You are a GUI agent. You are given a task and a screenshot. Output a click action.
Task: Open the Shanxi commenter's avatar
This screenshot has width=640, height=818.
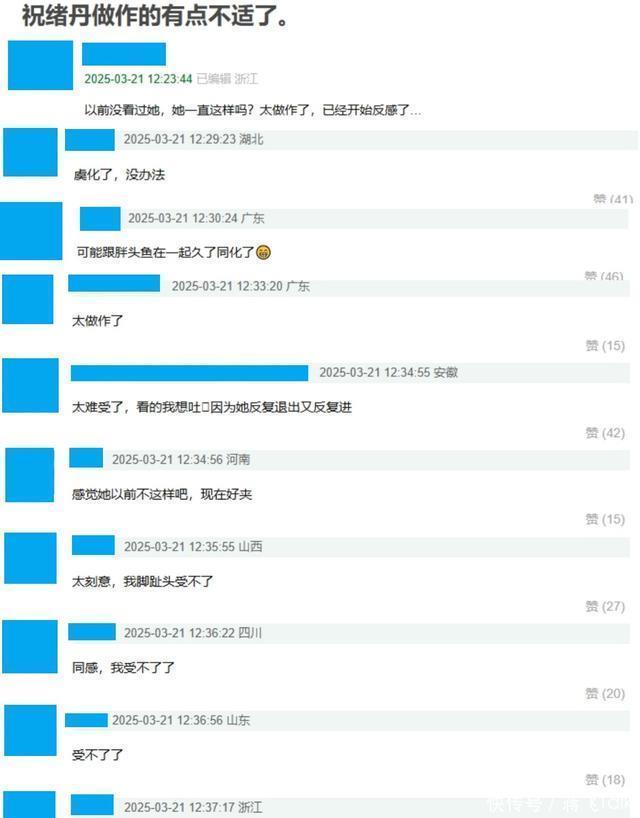click(30, 558)
